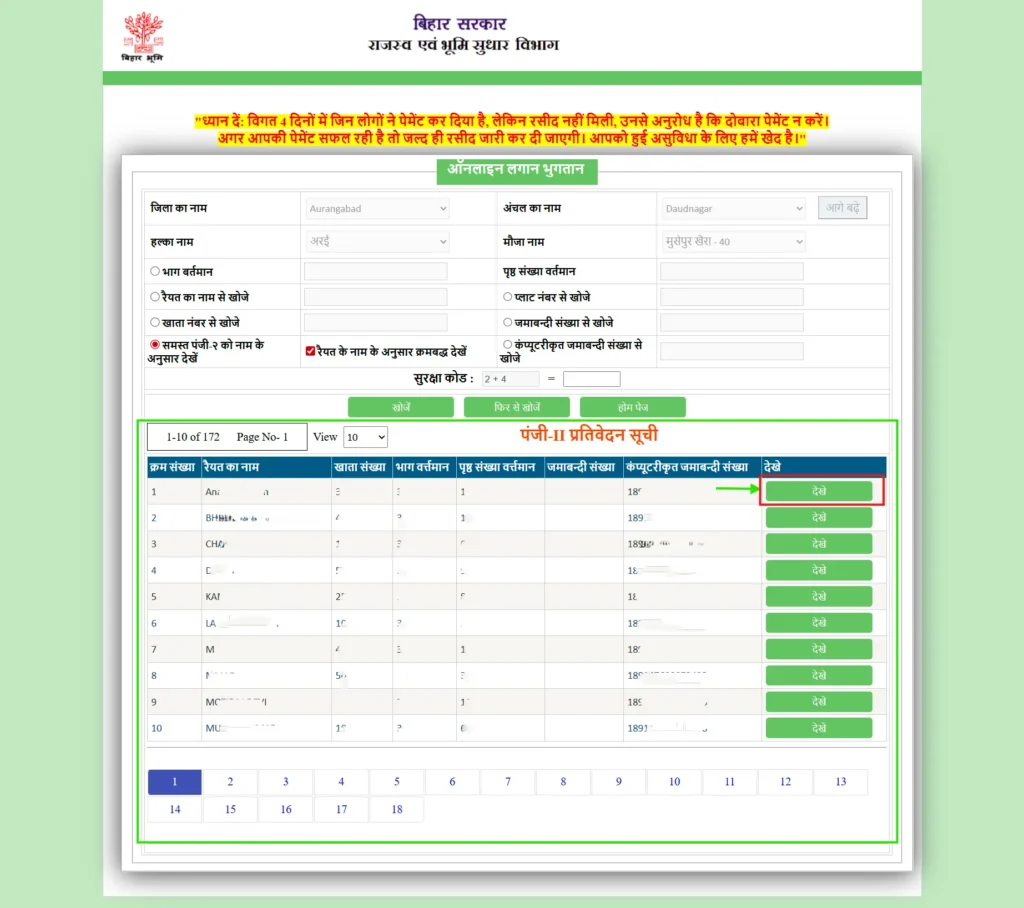Toggle रैयत के नाम के अनुसार क्रमबद्ध checkbox

pyautogui.click(x=310, y=351)
